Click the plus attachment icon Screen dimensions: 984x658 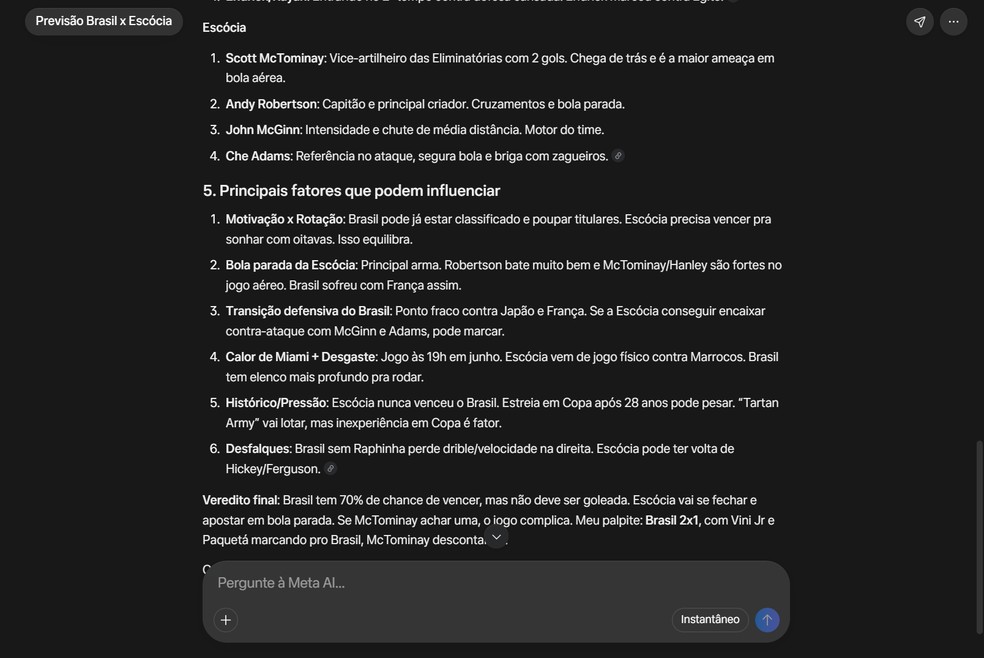click(226, 620)
